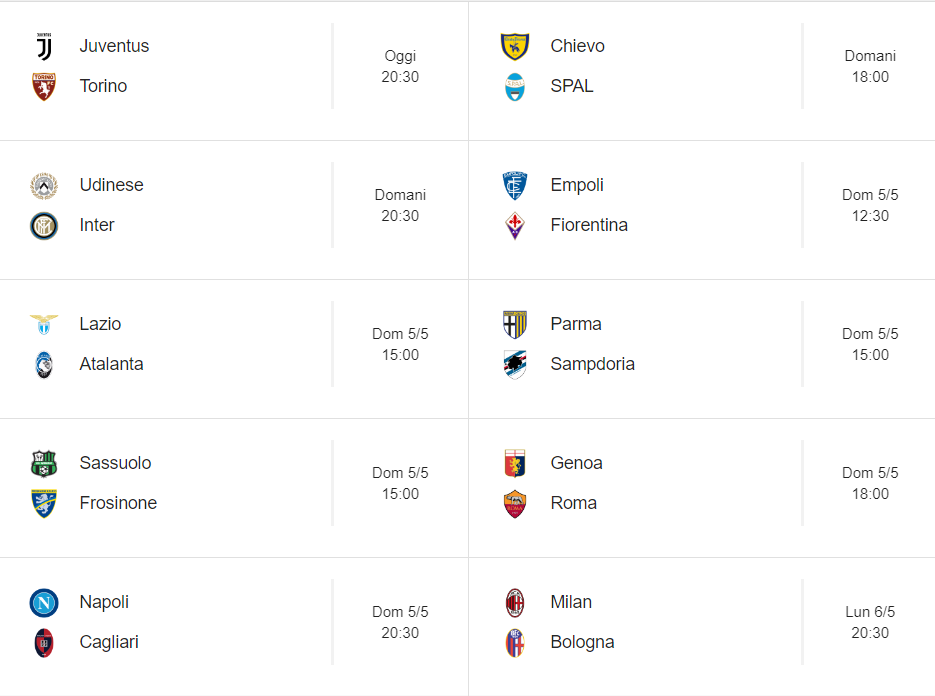Open Milan–Bologna kickoff Lun 6/5 20:30
This screenshot has height=696, width=935.
(870, 622)
